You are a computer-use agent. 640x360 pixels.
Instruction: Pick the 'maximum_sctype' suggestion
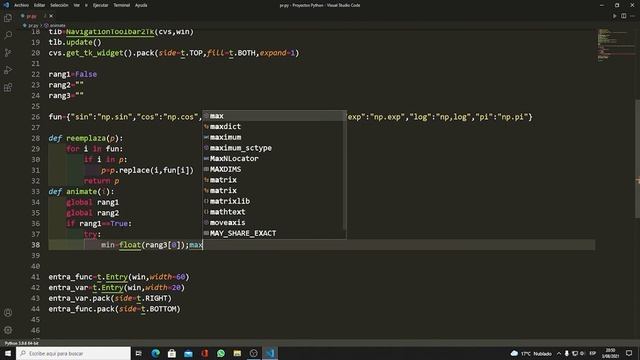tap(274, 148)
